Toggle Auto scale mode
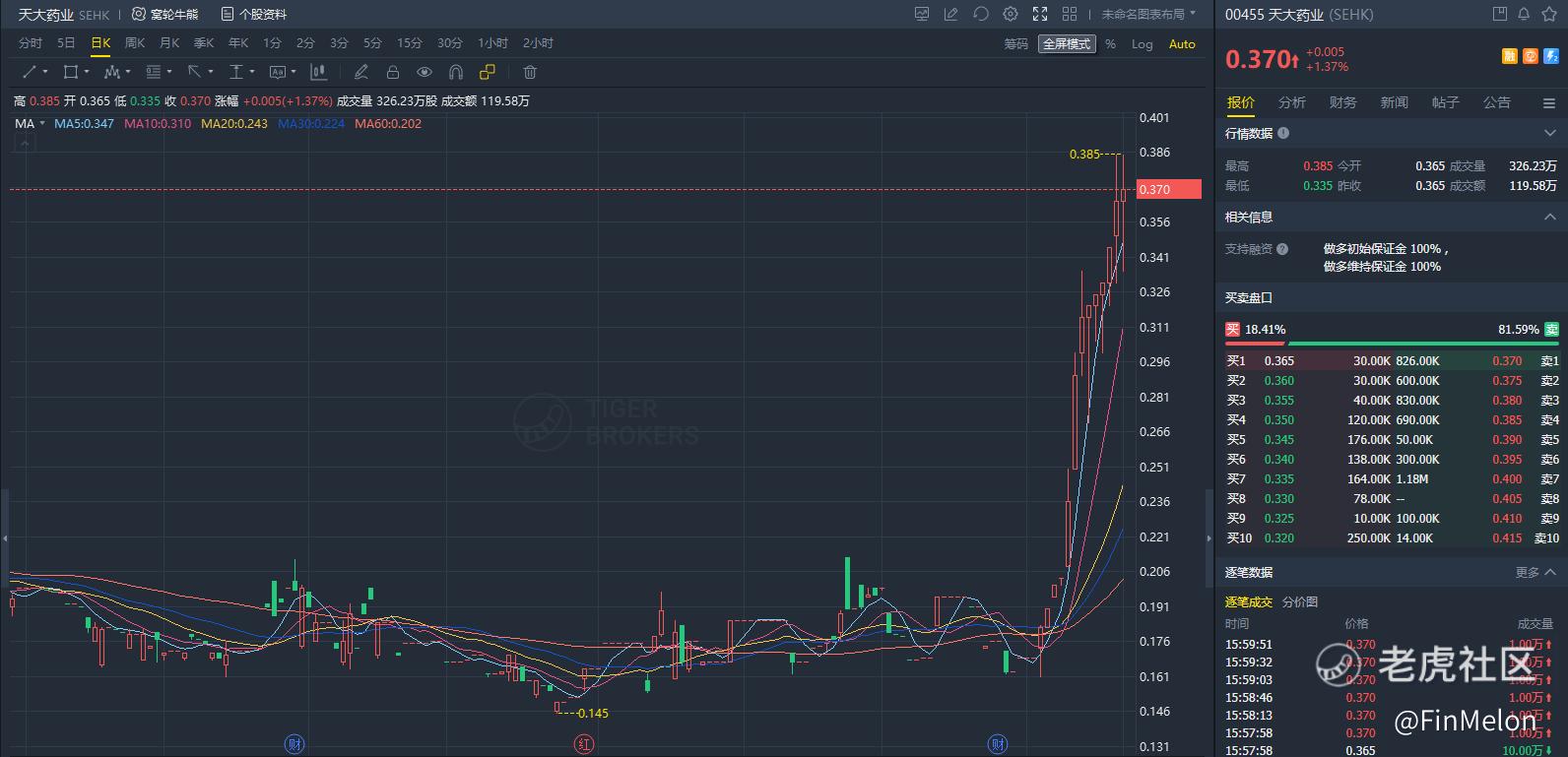 click(1182, 44)
